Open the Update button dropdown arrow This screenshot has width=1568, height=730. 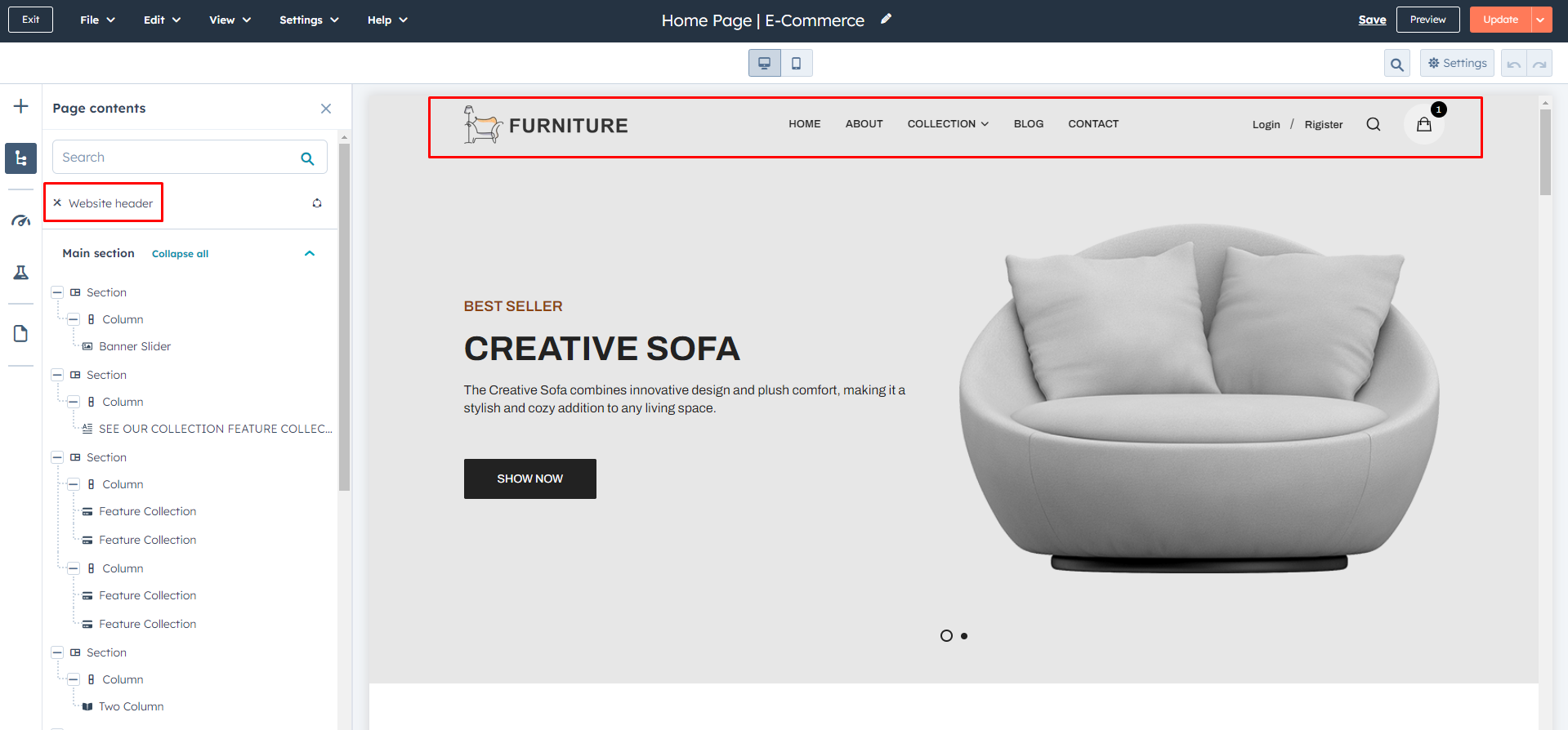[1541, 20]
